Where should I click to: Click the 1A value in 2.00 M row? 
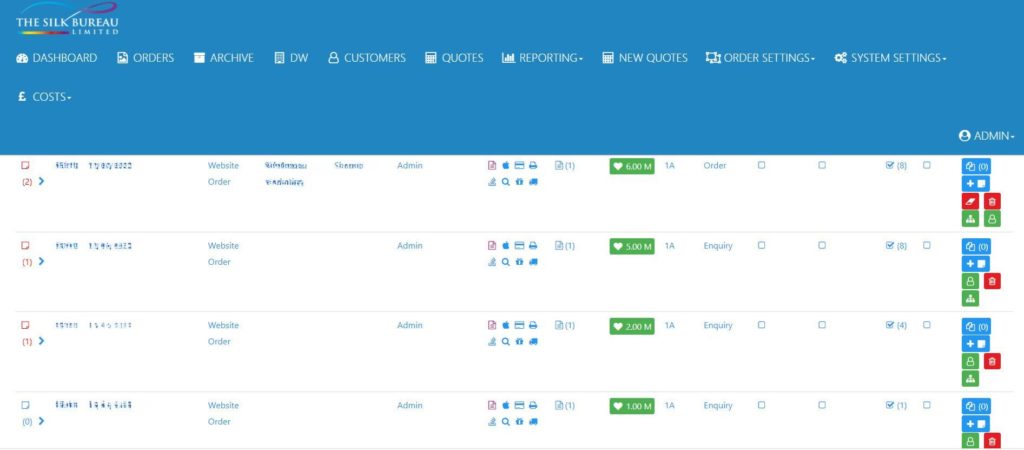669,325
